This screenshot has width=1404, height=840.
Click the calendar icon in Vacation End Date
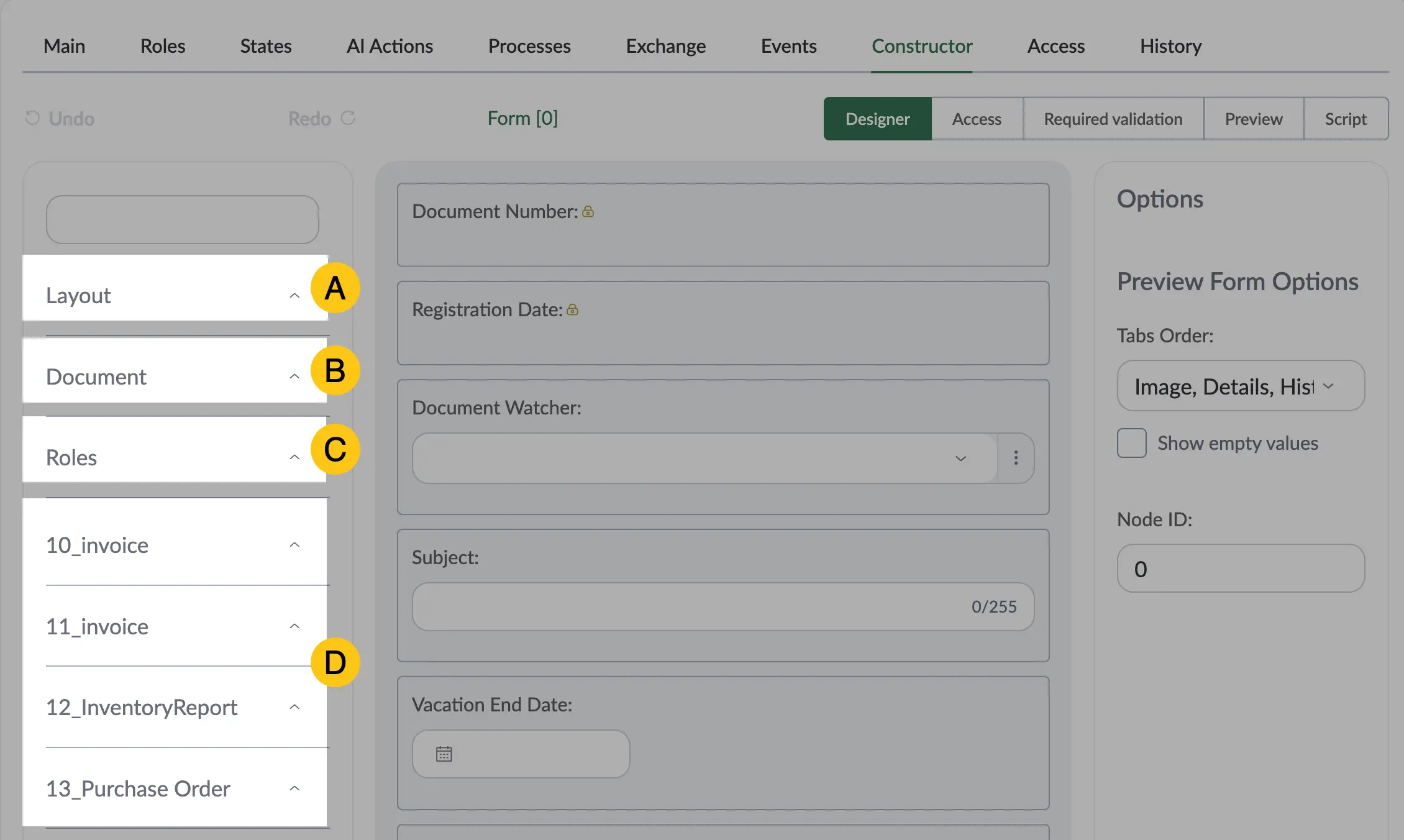[444, 754]
